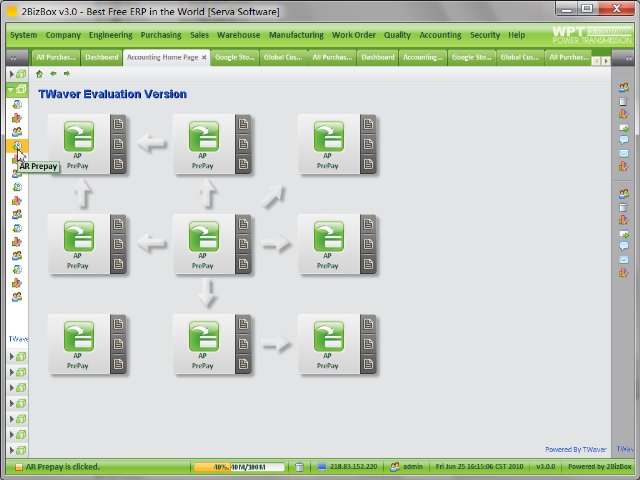The image size is (640, 480).
Task: Close the Accounting Home Page tab
Action: pos(204,58)
